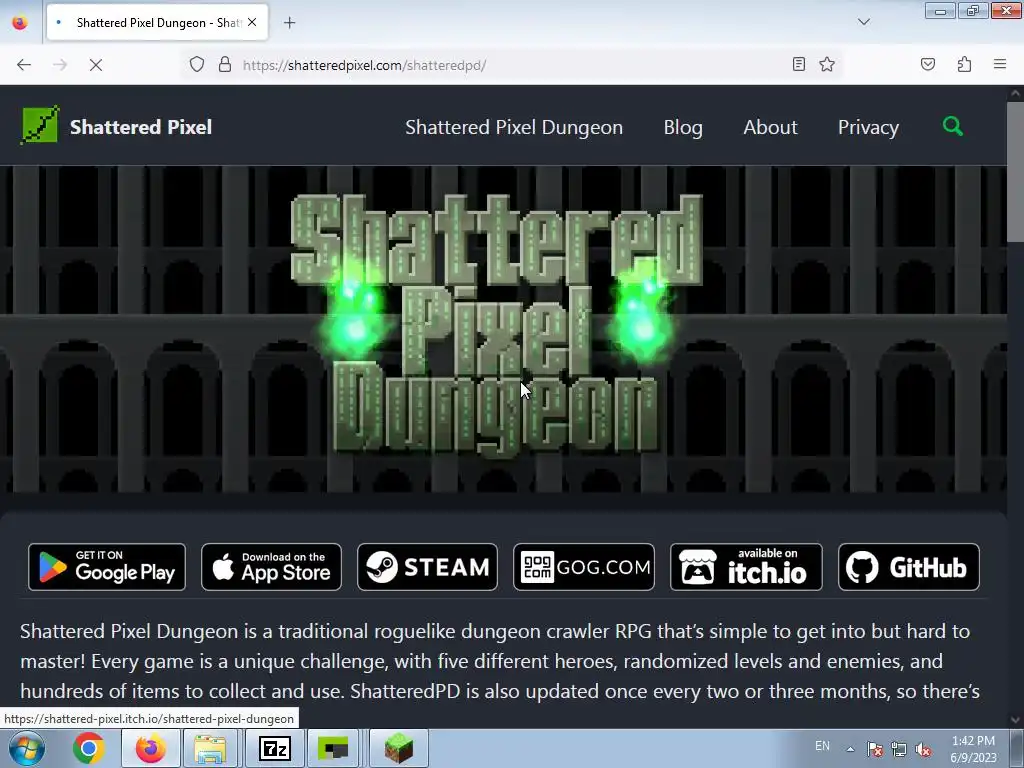
Task: Toggle reader view icon in address bar
Action: pos(798,64)
